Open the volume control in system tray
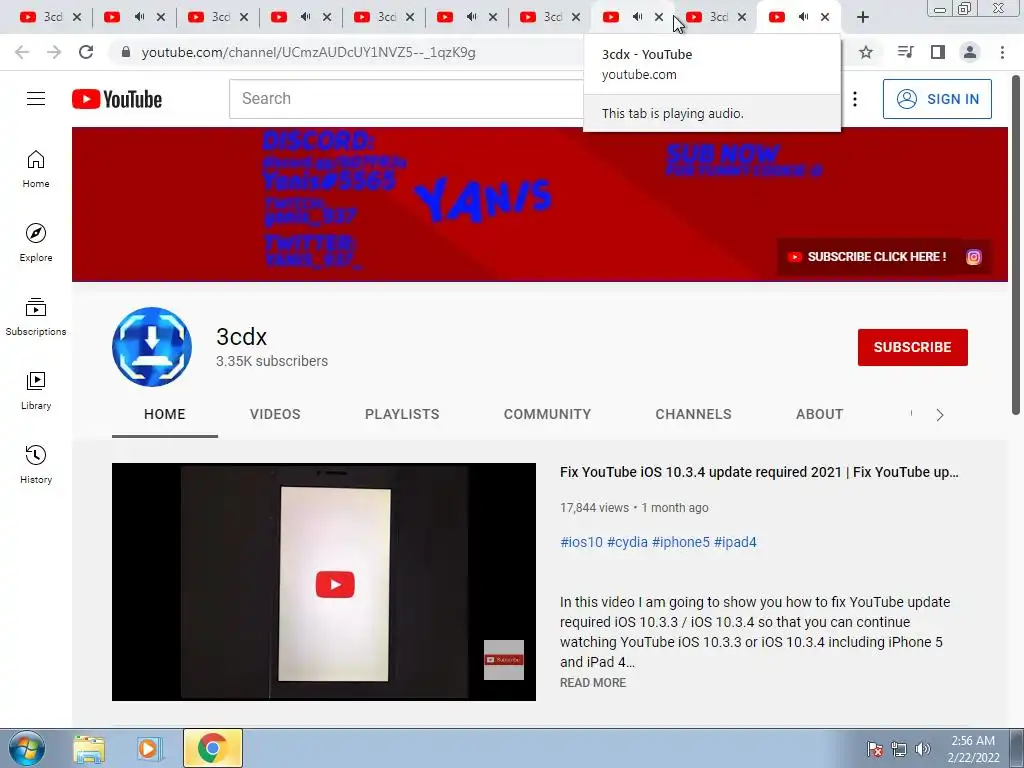The height and width of the screenshot is (768, 1024). coord(923,749)
